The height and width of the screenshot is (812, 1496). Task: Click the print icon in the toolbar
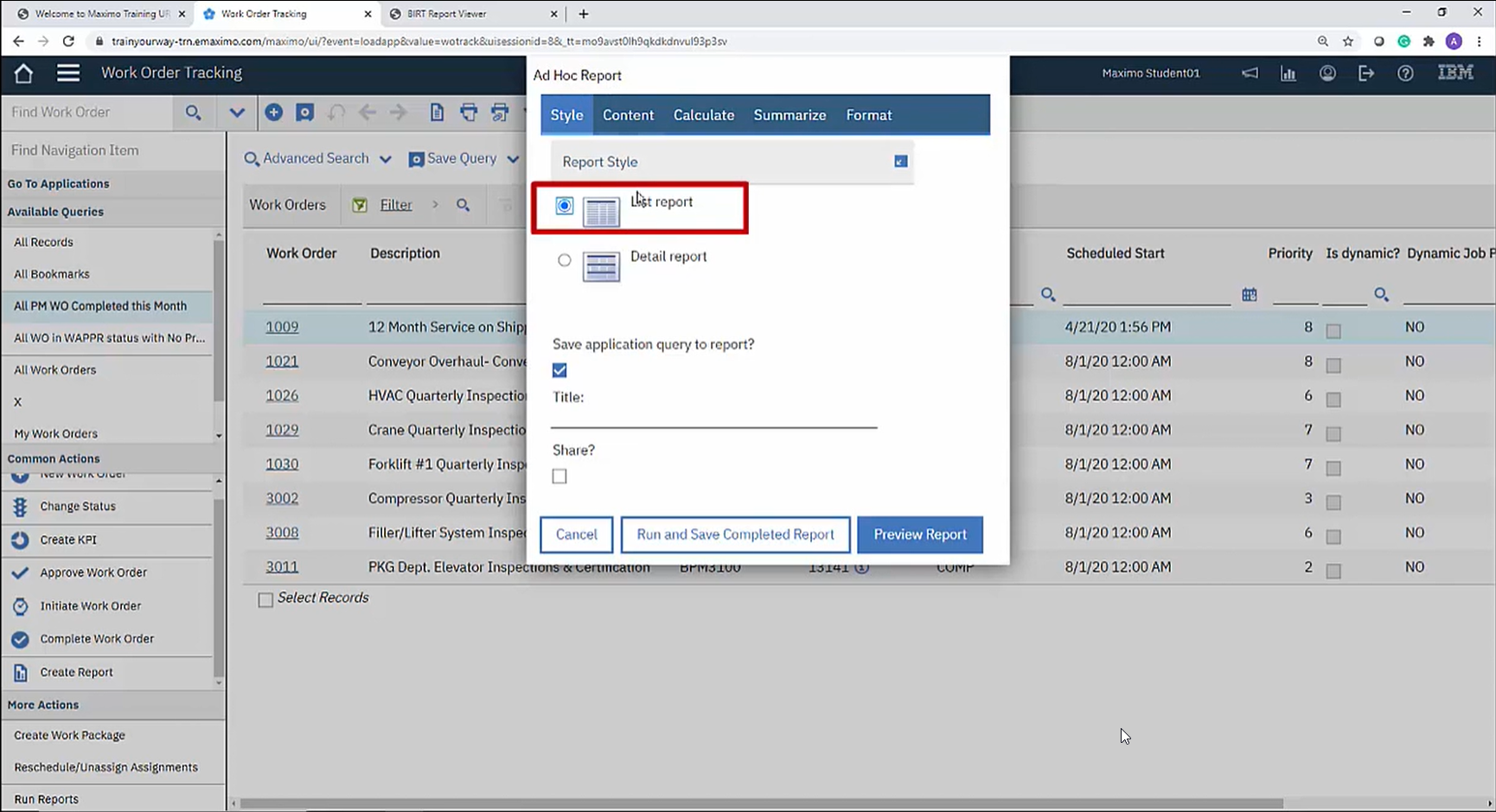pyautogui.click(x=468, y=112)
